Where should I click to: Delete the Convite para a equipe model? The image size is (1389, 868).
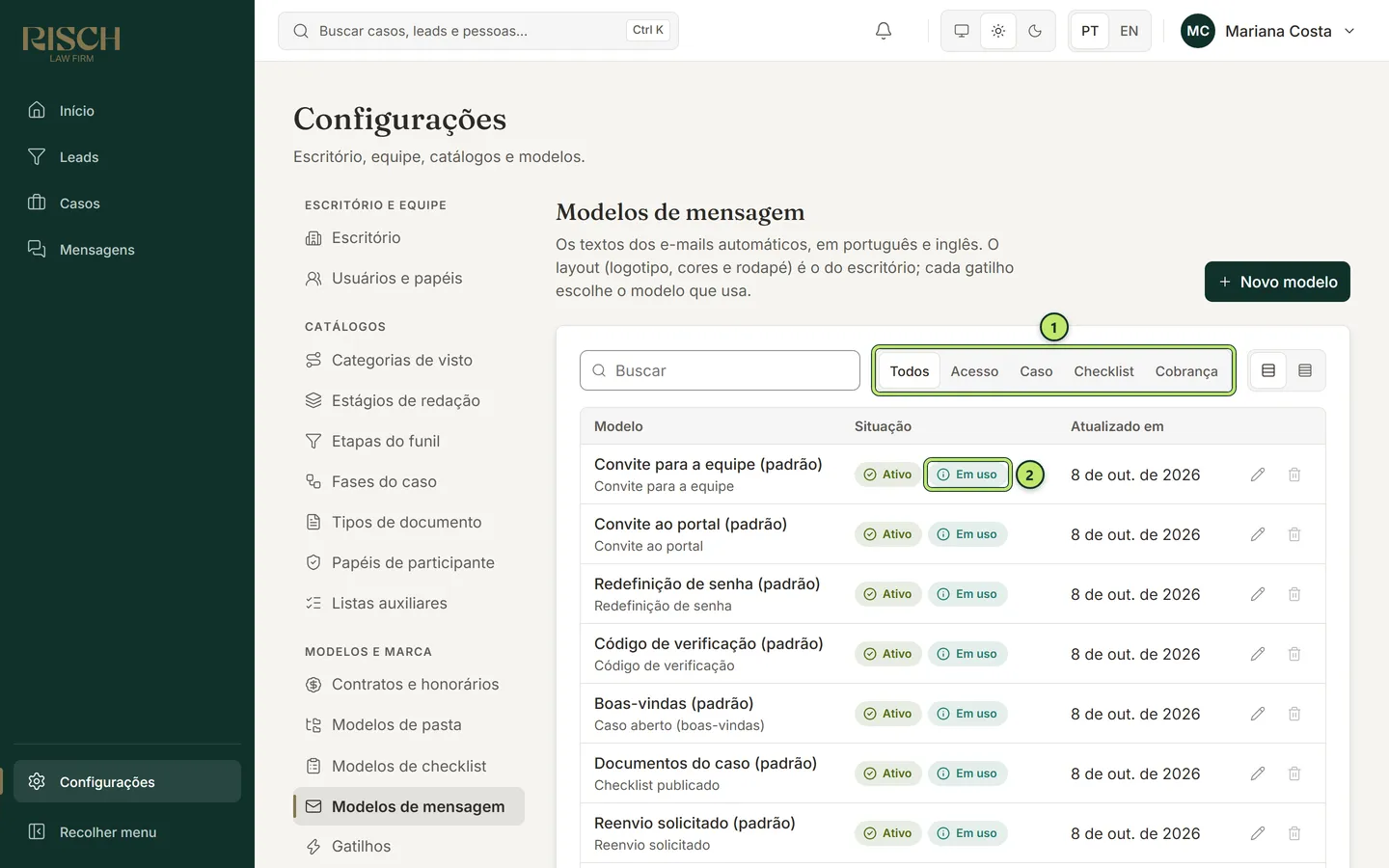(x=1294, y=475)
